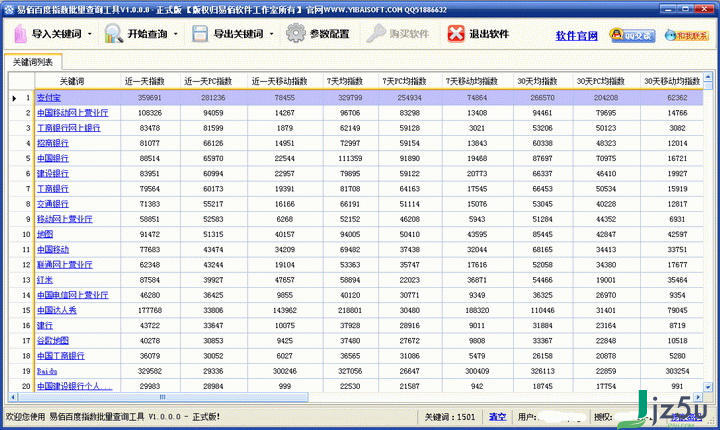Sort by the 近一天指数 column header
Viewport: 720px width, 430px height.
[150, 81]
